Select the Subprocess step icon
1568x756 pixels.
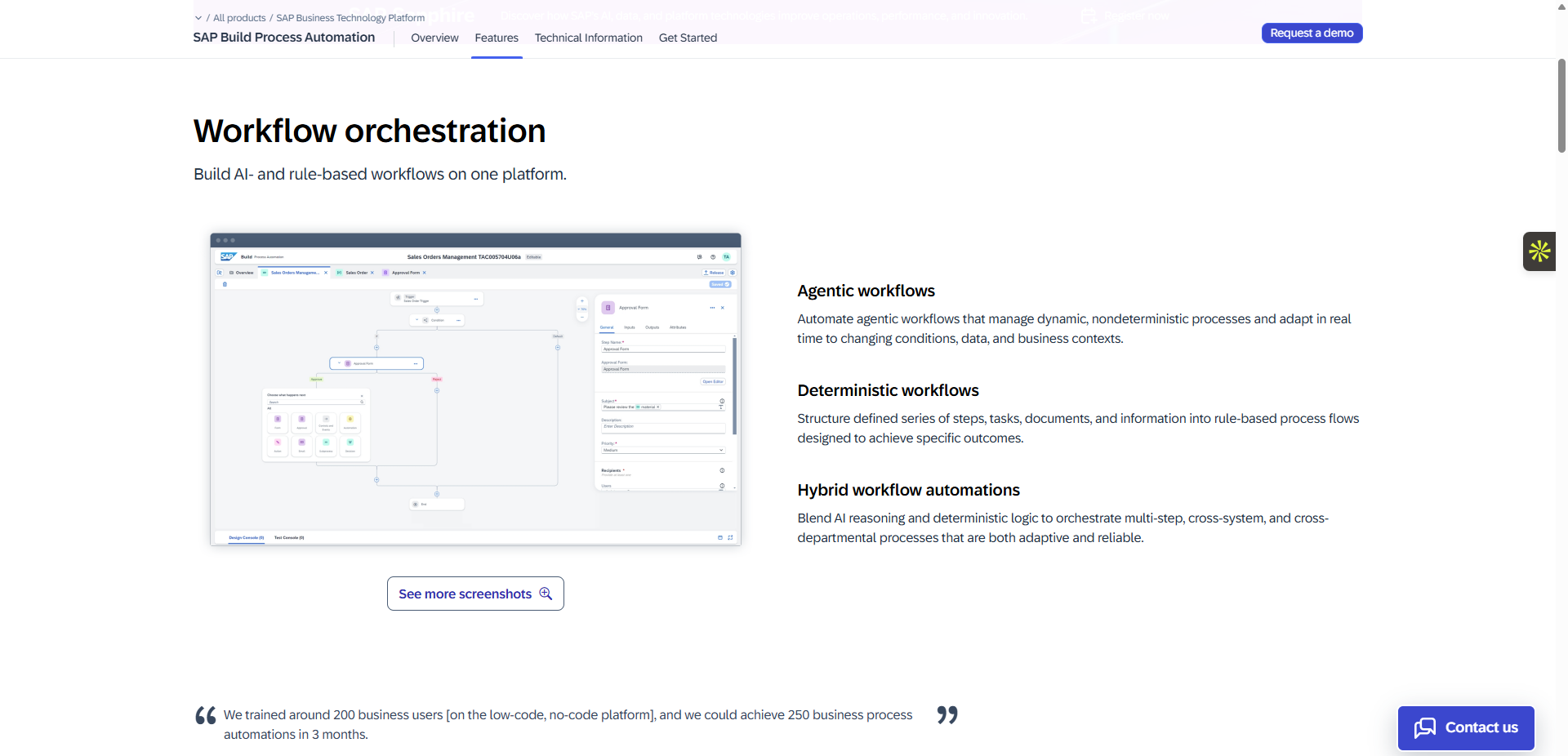pyautogui.click(x=326, y=442)
